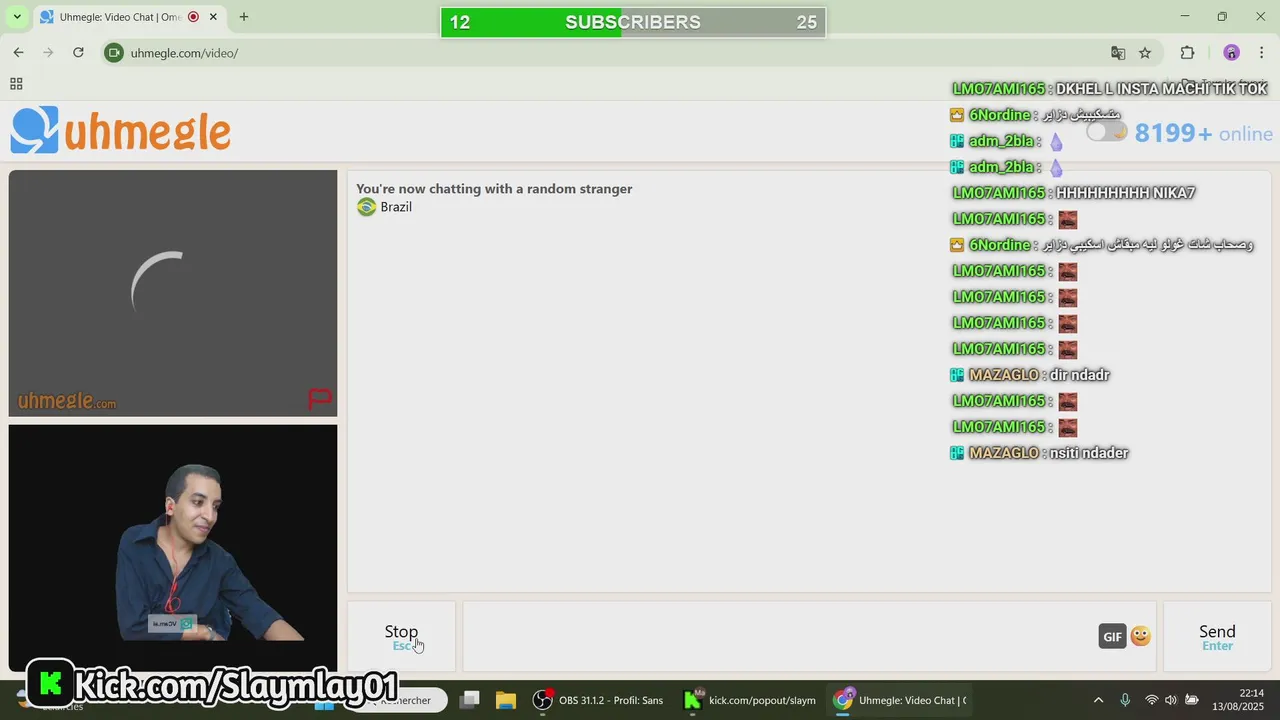
Task: Switch to the Uhmegle Chrome taskbar window
Action: [x=900, y=700]
